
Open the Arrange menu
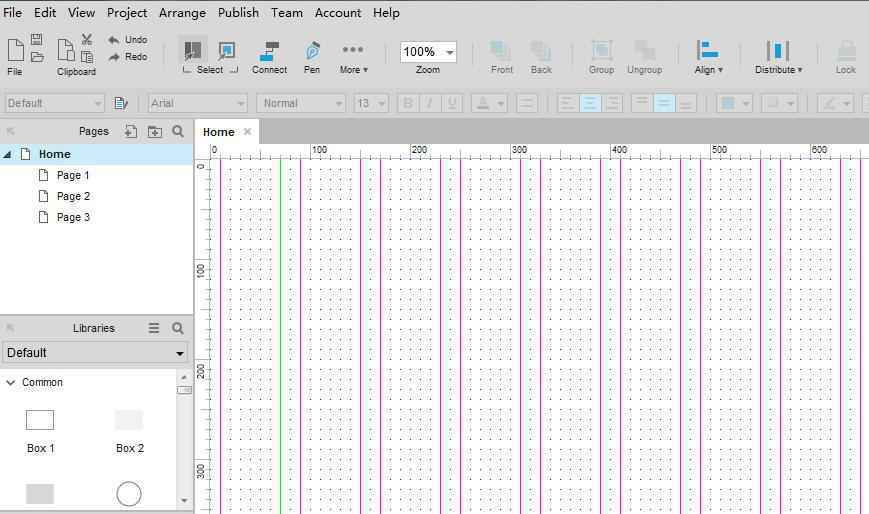coord(182,13)
